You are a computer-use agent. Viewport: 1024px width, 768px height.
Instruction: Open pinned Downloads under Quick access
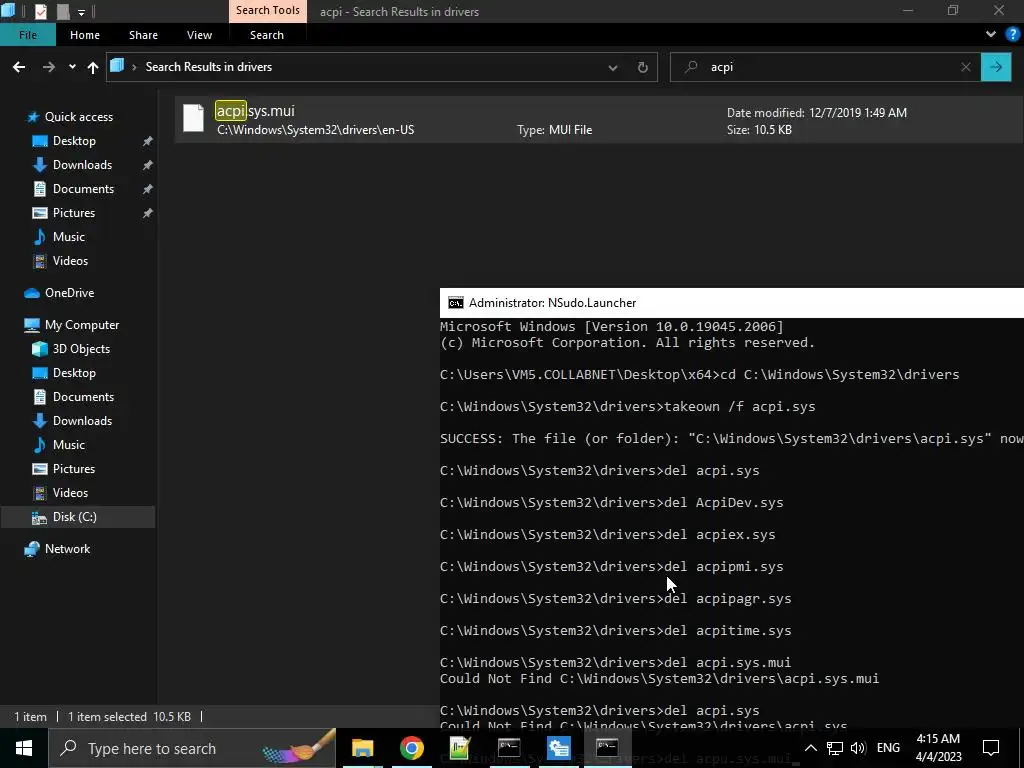(x=82, y=165)
